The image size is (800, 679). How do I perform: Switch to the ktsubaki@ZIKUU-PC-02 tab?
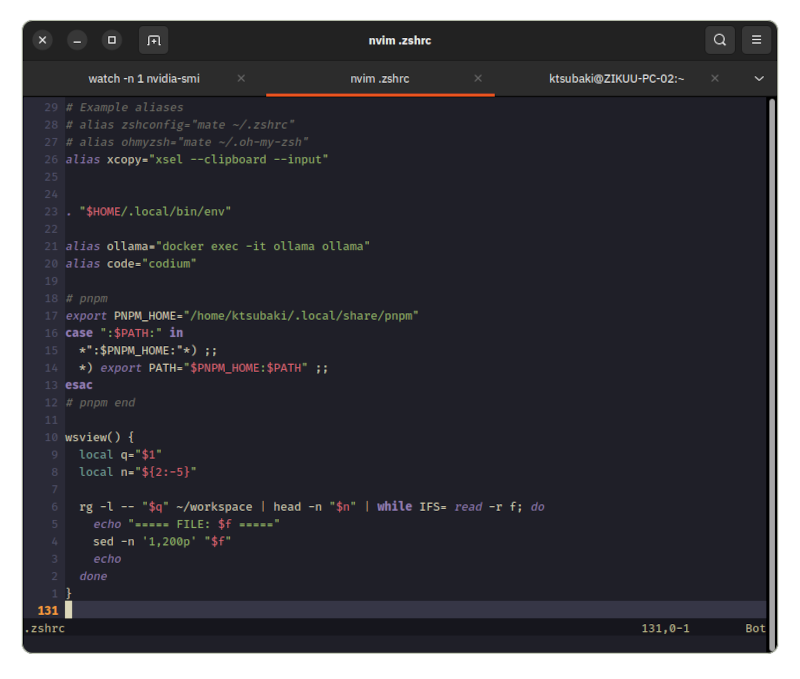click(616, 79)
